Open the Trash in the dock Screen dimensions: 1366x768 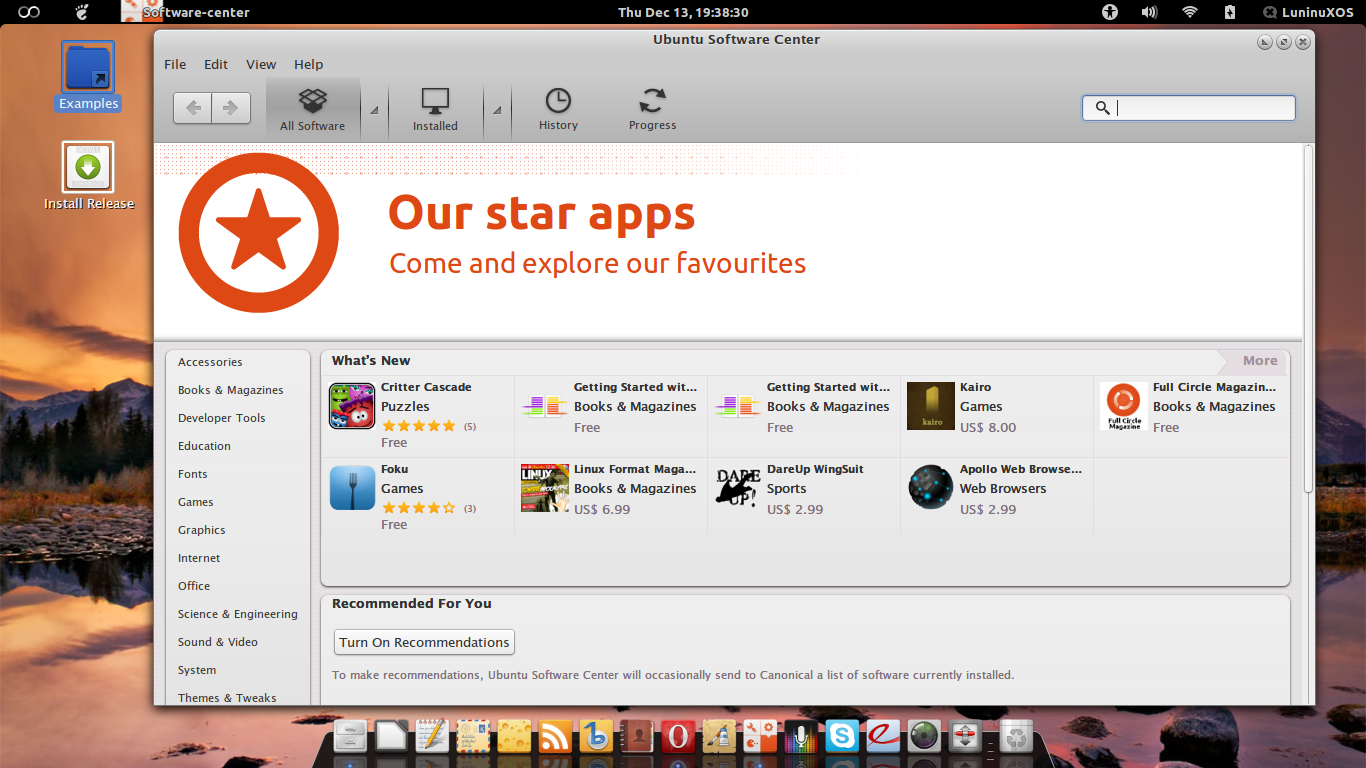coord(1017,736)
